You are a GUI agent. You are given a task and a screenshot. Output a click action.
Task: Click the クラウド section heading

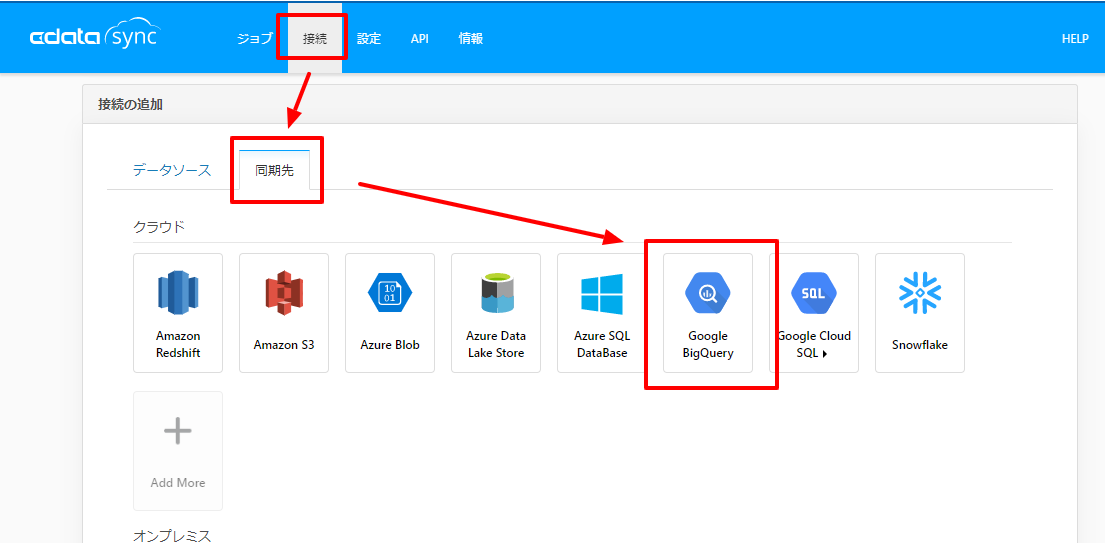point(159,226)
